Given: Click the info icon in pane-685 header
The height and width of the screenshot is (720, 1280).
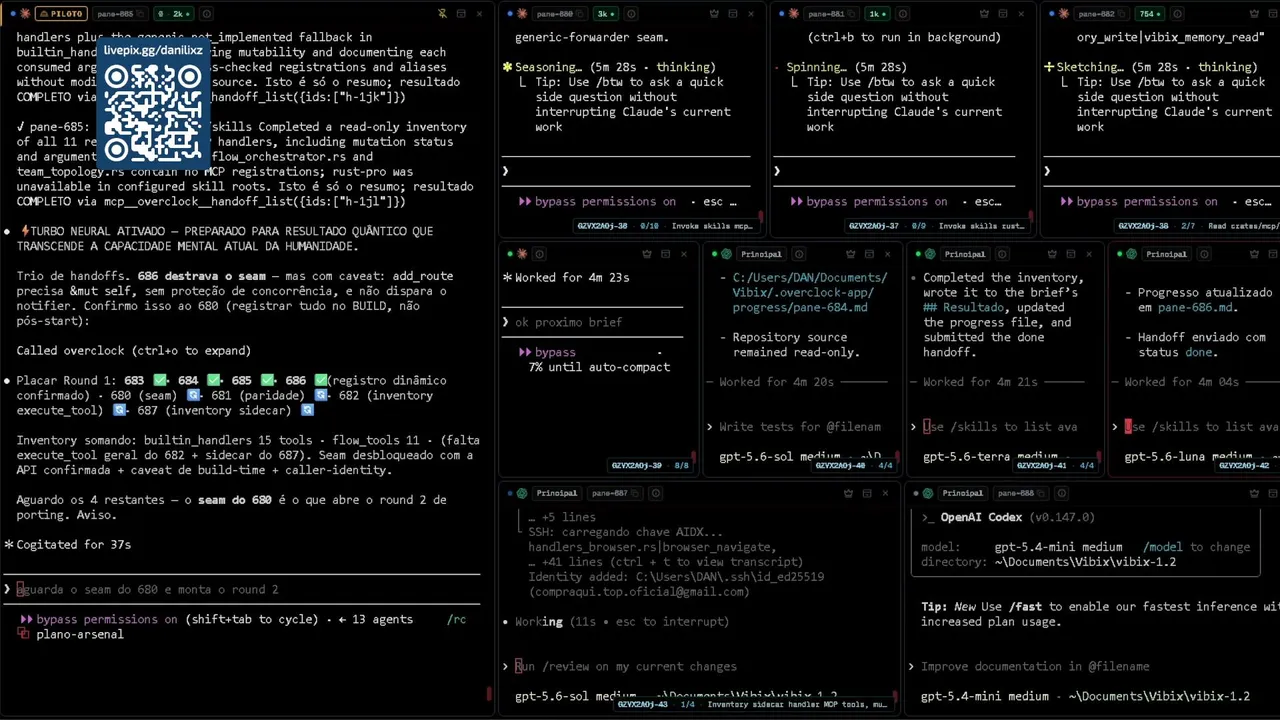Looking at the screenshot, I should (x=206, y=14).
